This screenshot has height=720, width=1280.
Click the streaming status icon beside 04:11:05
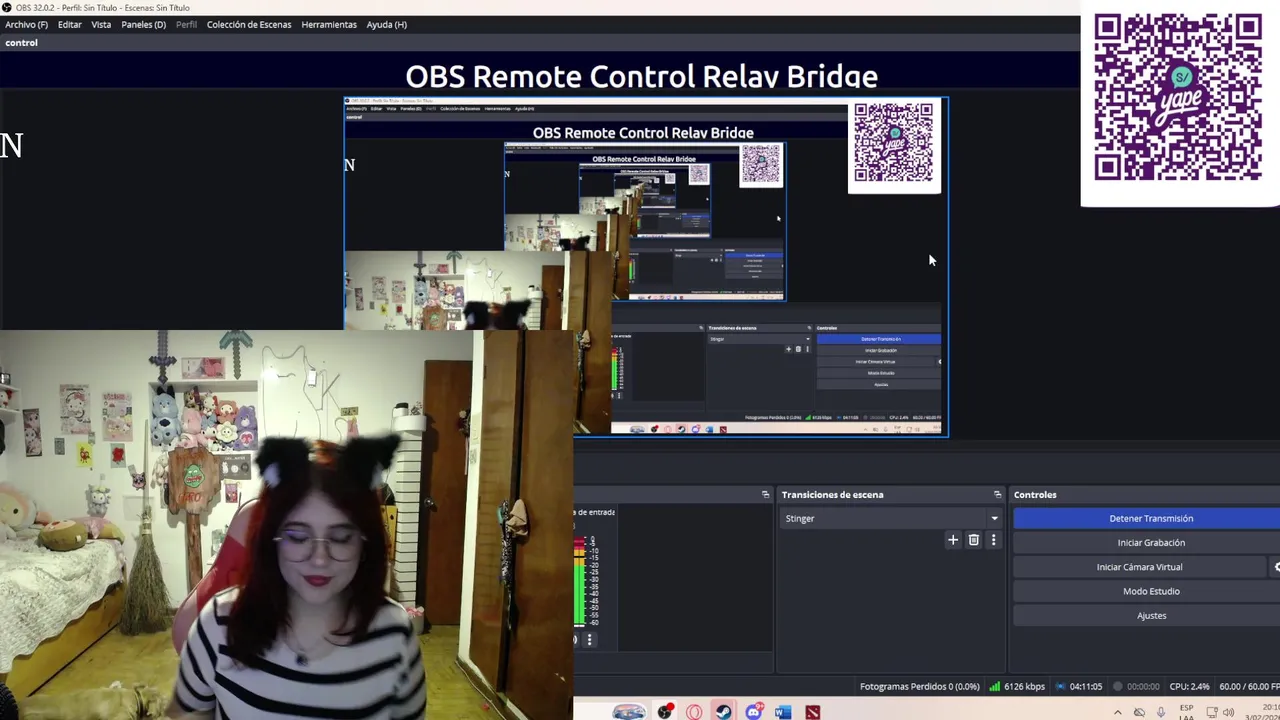[1061, 686]
